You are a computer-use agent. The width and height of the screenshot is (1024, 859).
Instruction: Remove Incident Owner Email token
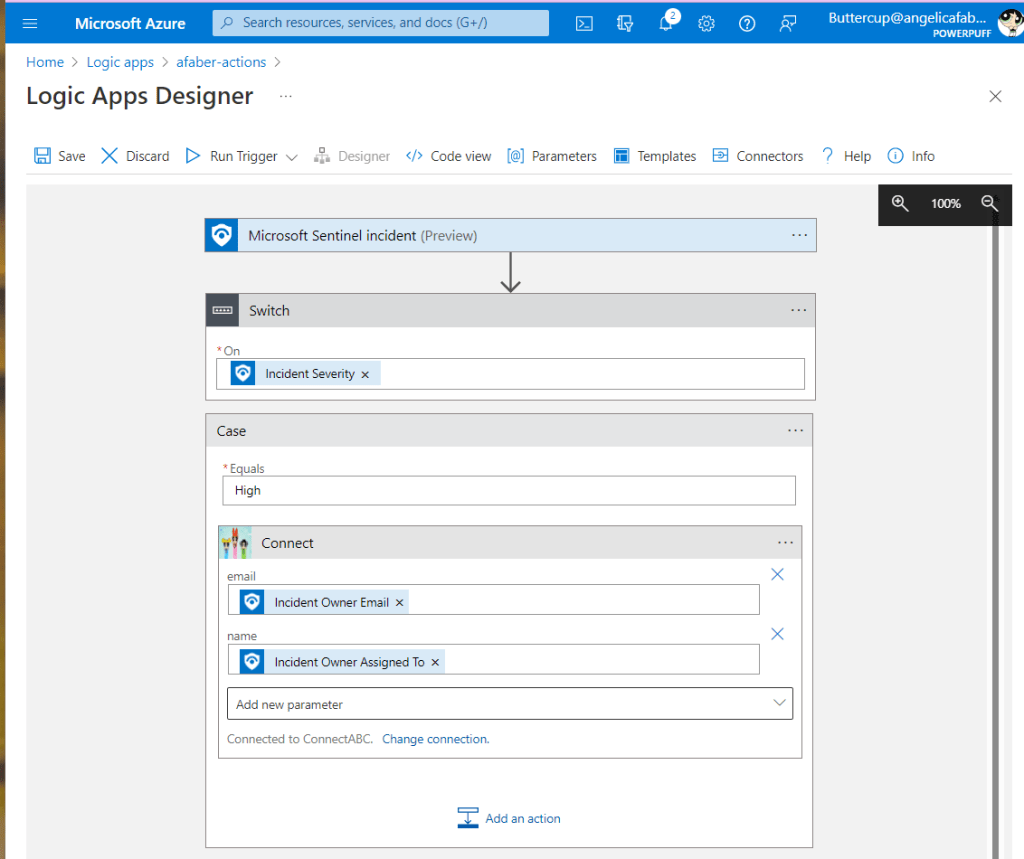pos(400,603)
